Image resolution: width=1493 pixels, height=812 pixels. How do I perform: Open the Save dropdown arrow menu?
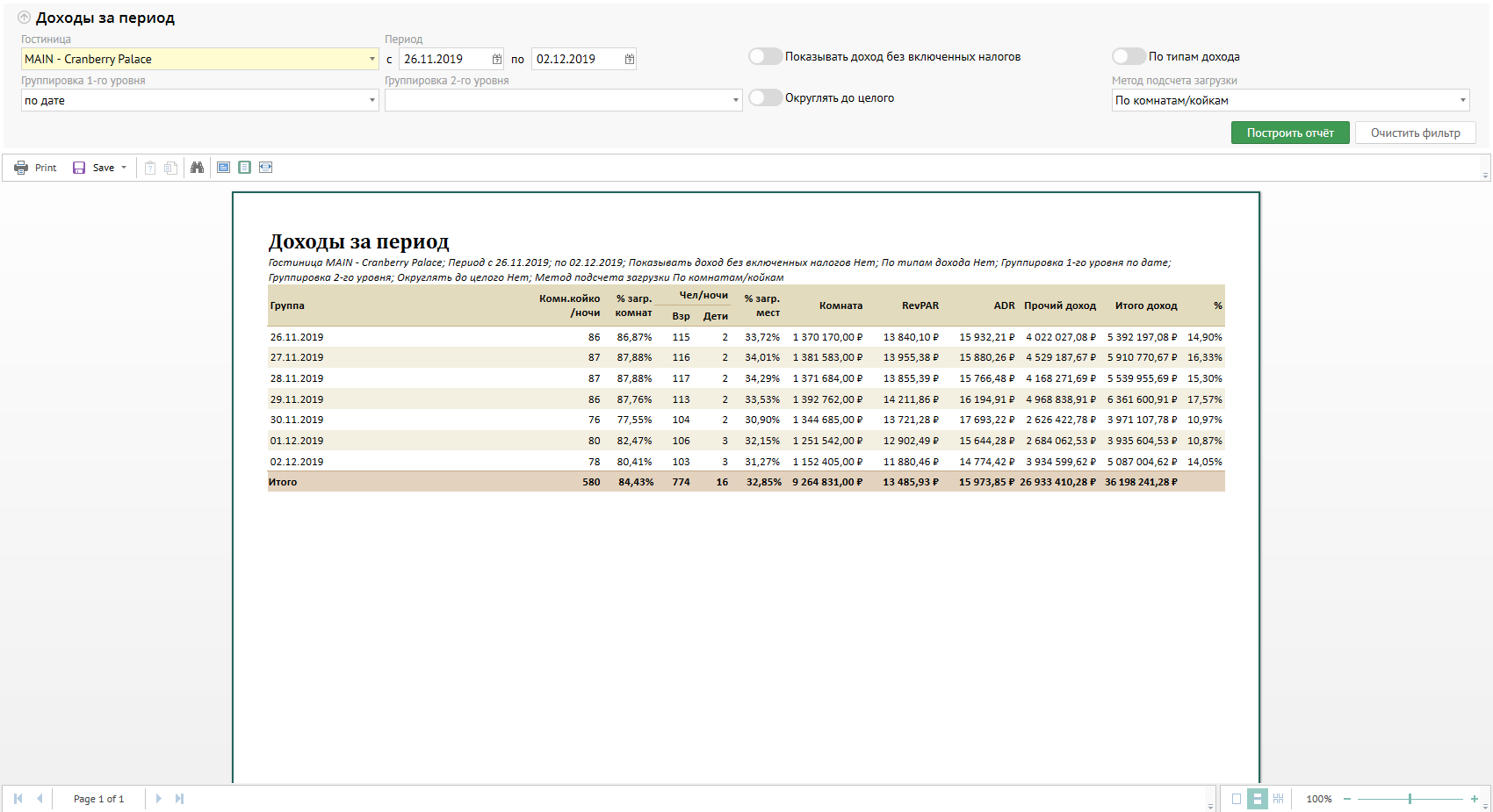(x=124, y=168)
